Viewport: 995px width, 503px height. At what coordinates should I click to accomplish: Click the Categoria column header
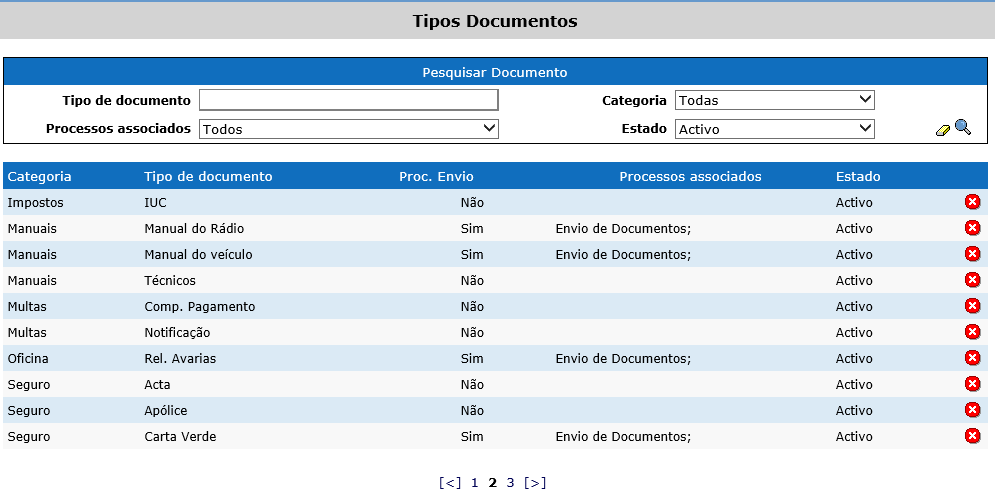[x=39, y=176]
